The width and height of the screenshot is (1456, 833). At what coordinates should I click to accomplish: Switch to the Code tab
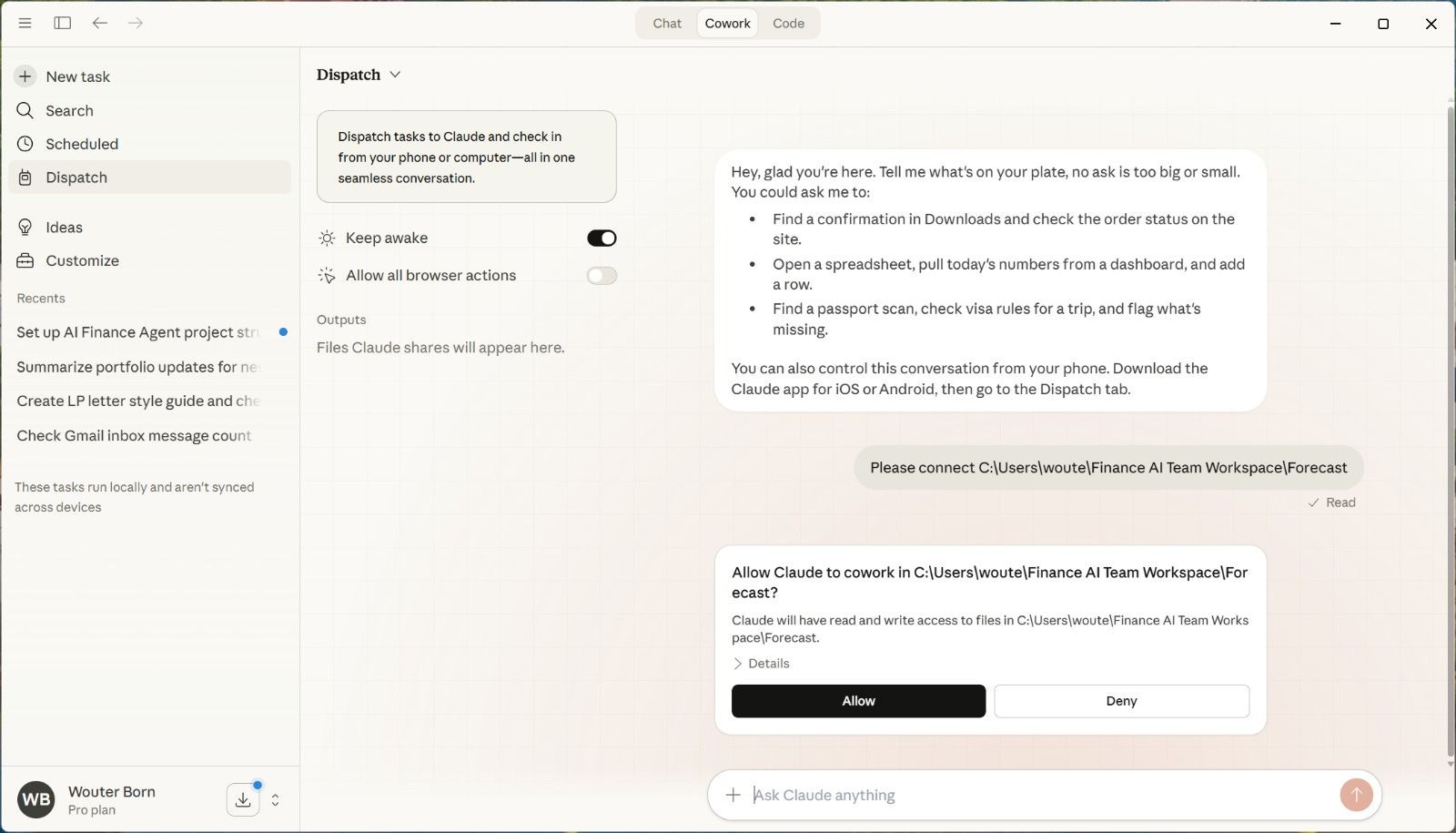click(x=788, y=23)
